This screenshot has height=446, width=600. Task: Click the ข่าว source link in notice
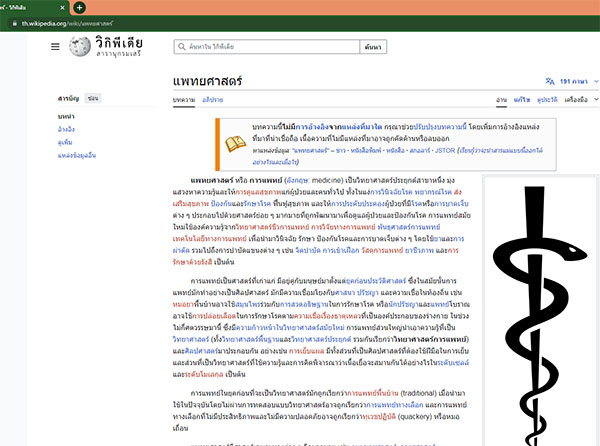(341, 150)
